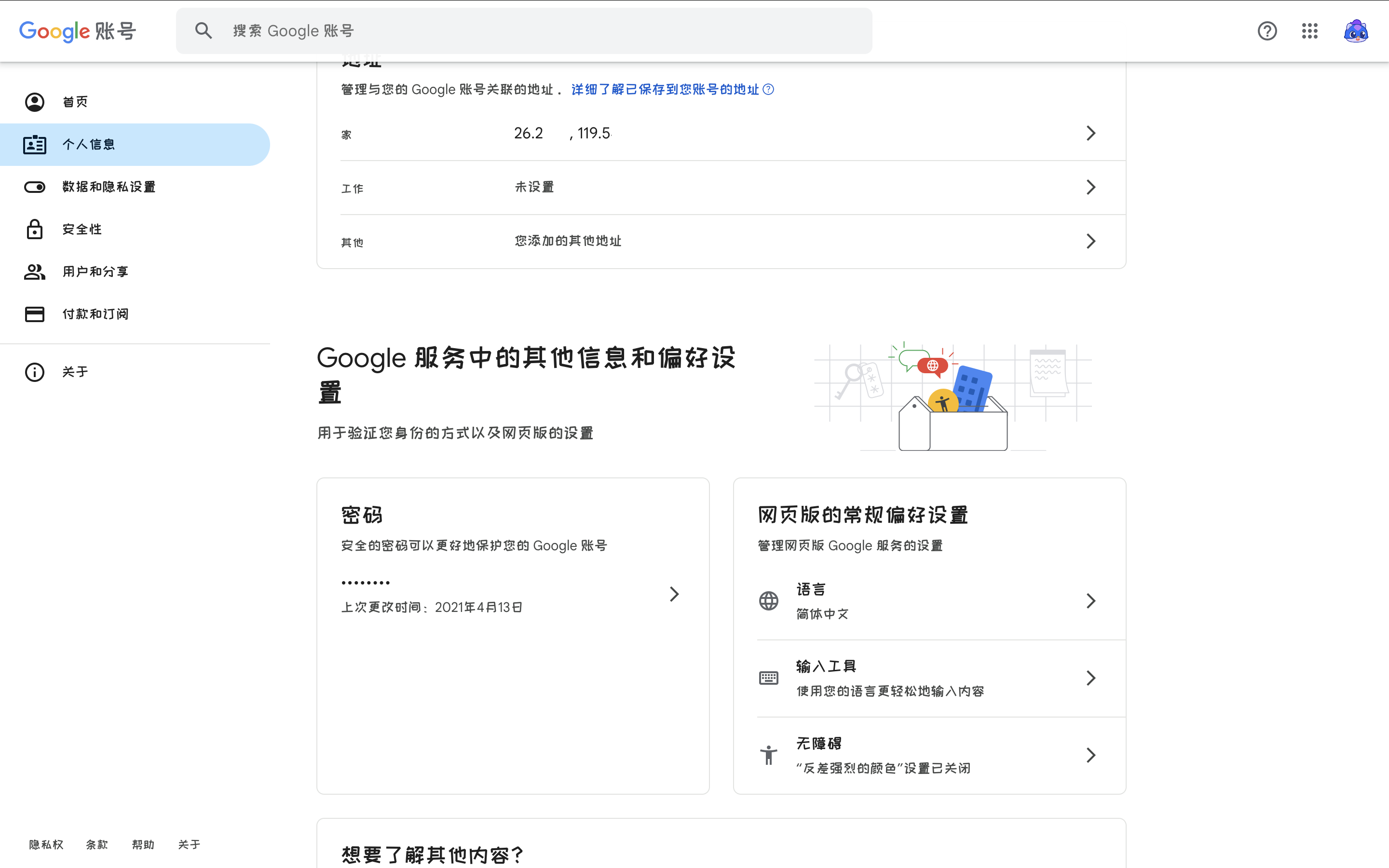Click 上次更改时间 password date text
The height and width of the screenshot is (868, 1389).
click(x=432, y=608)
